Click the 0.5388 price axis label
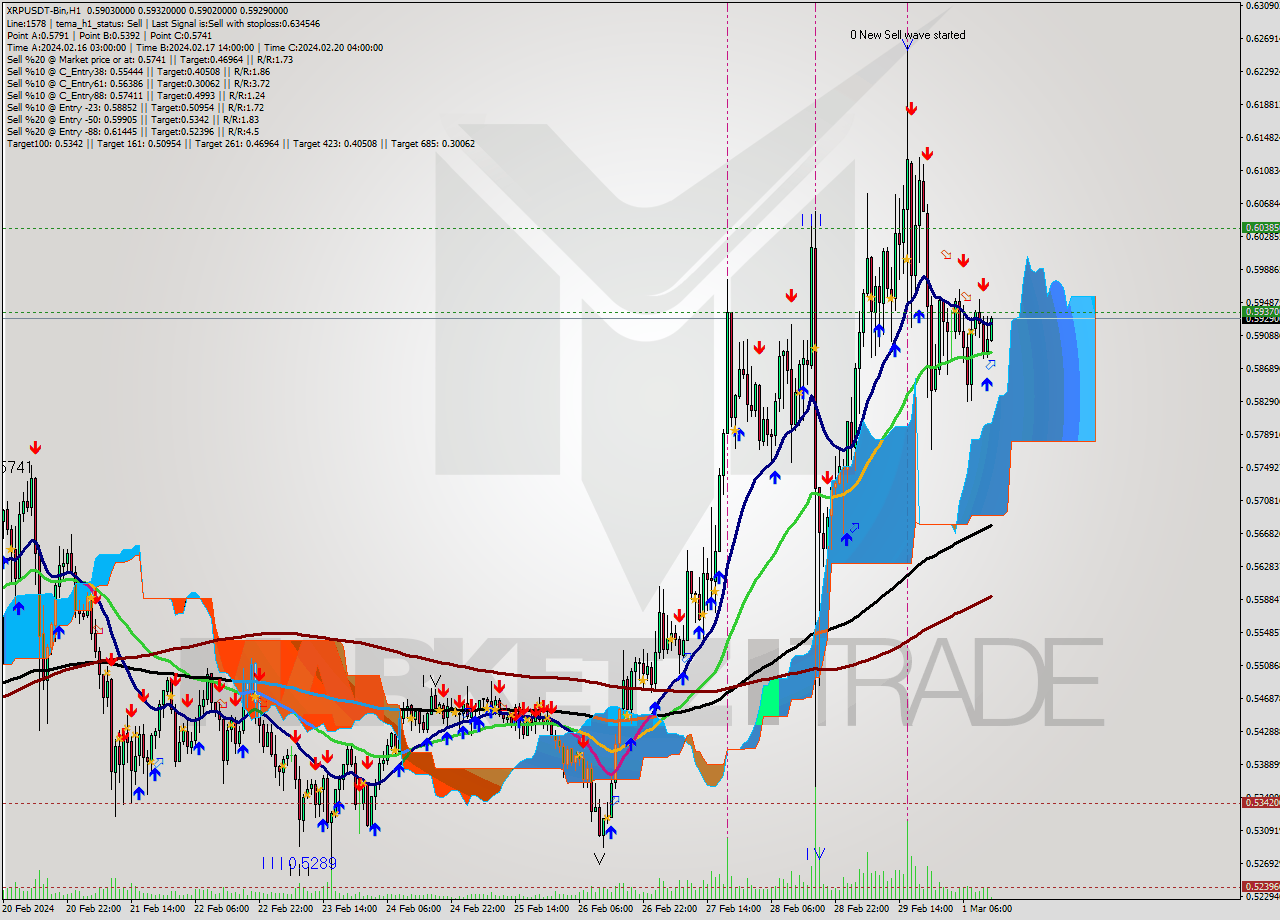 (1263, 765)
